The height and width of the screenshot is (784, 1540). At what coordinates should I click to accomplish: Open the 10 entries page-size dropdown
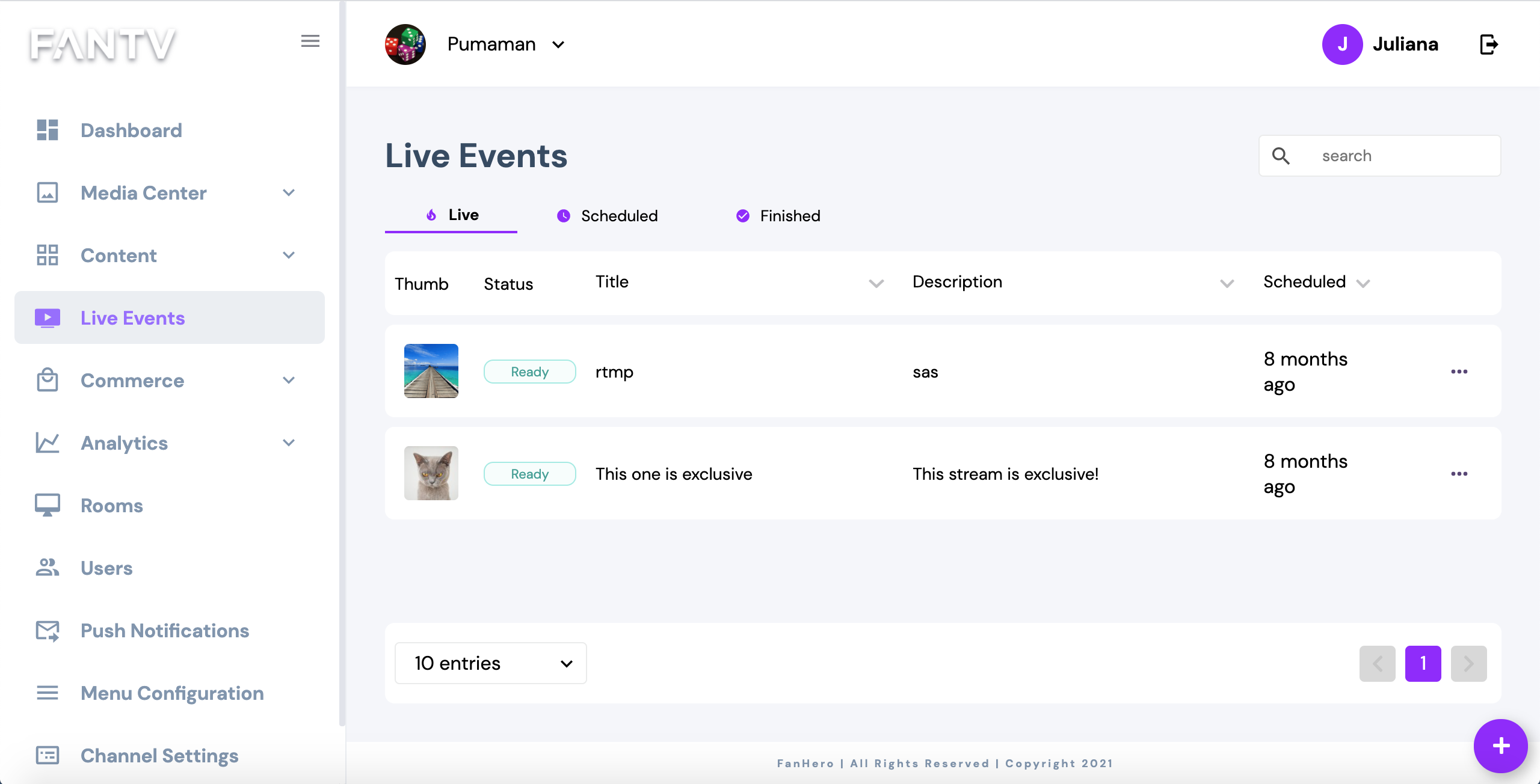tap(490, 663)
